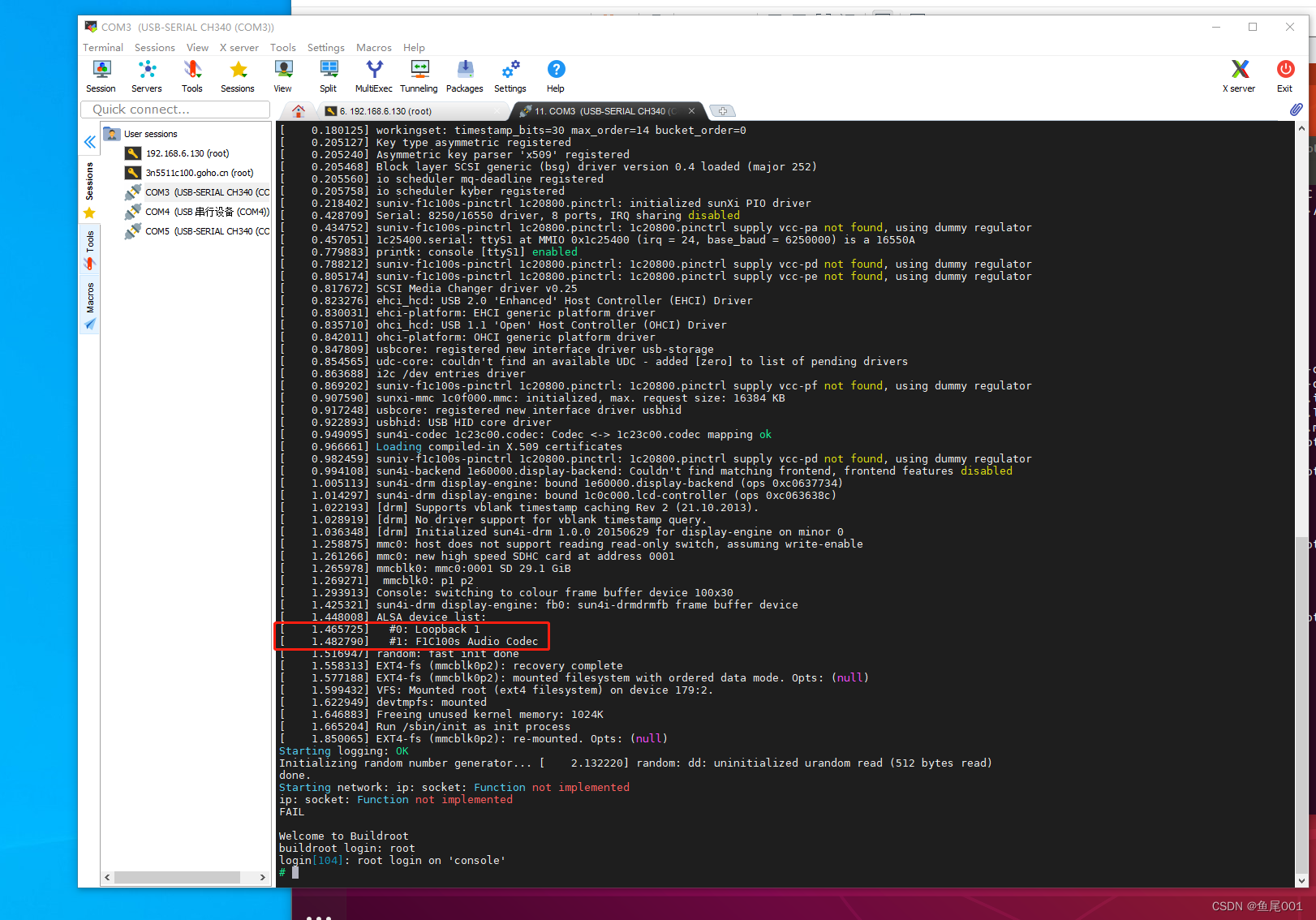Open a new Session from the toolbar
Screen dimensions: 1316x920
(101, 75)
